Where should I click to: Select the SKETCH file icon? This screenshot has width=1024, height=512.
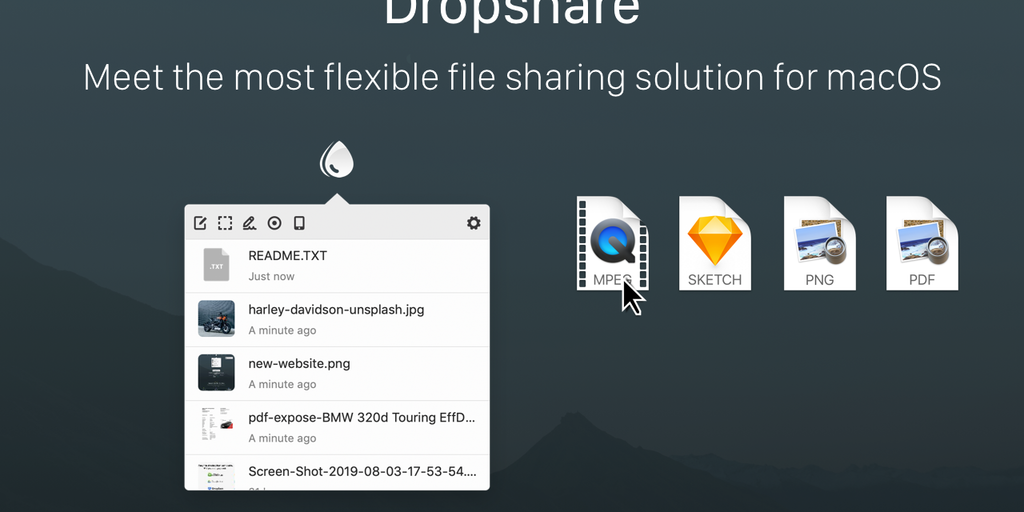(715, 243)
